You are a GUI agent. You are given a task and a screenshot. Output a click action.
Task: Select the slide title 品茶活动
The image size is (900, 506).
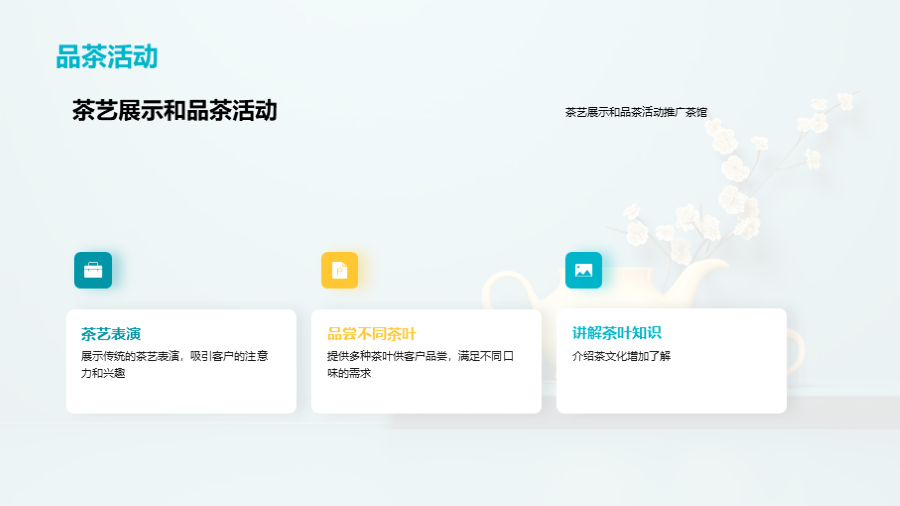(x=107, y=57)
